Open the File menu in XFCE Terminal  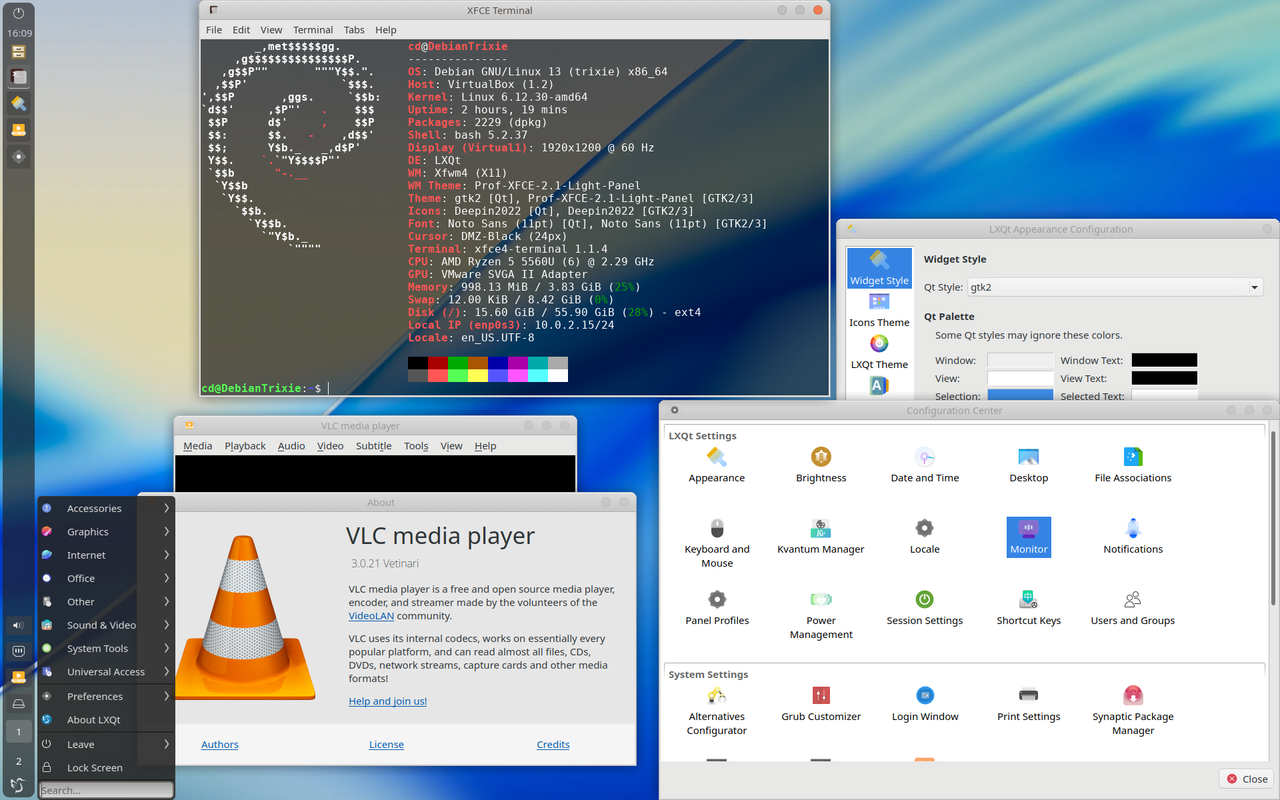214,30
